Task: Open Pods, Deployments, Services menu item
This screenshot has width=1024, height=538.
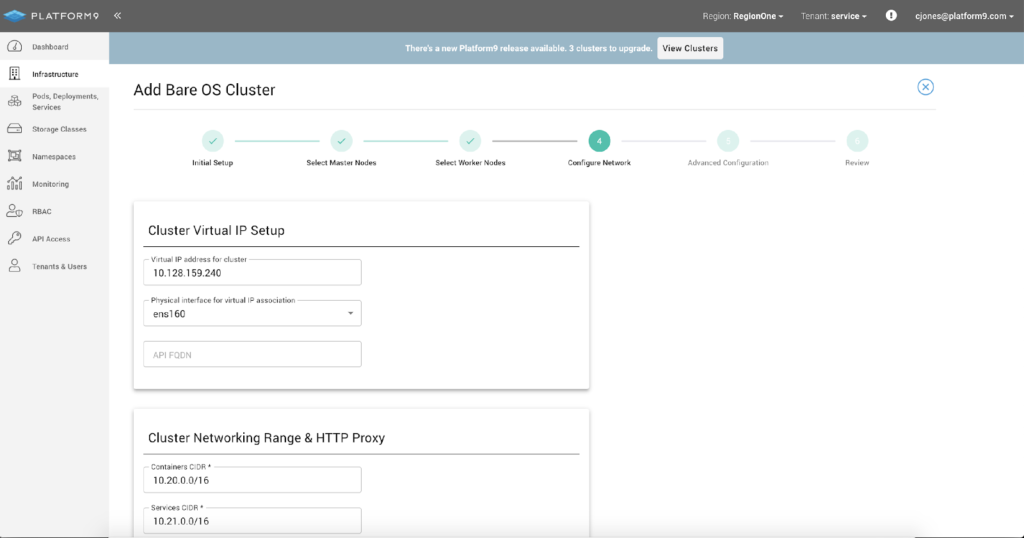Action: (x=65, y=102)
